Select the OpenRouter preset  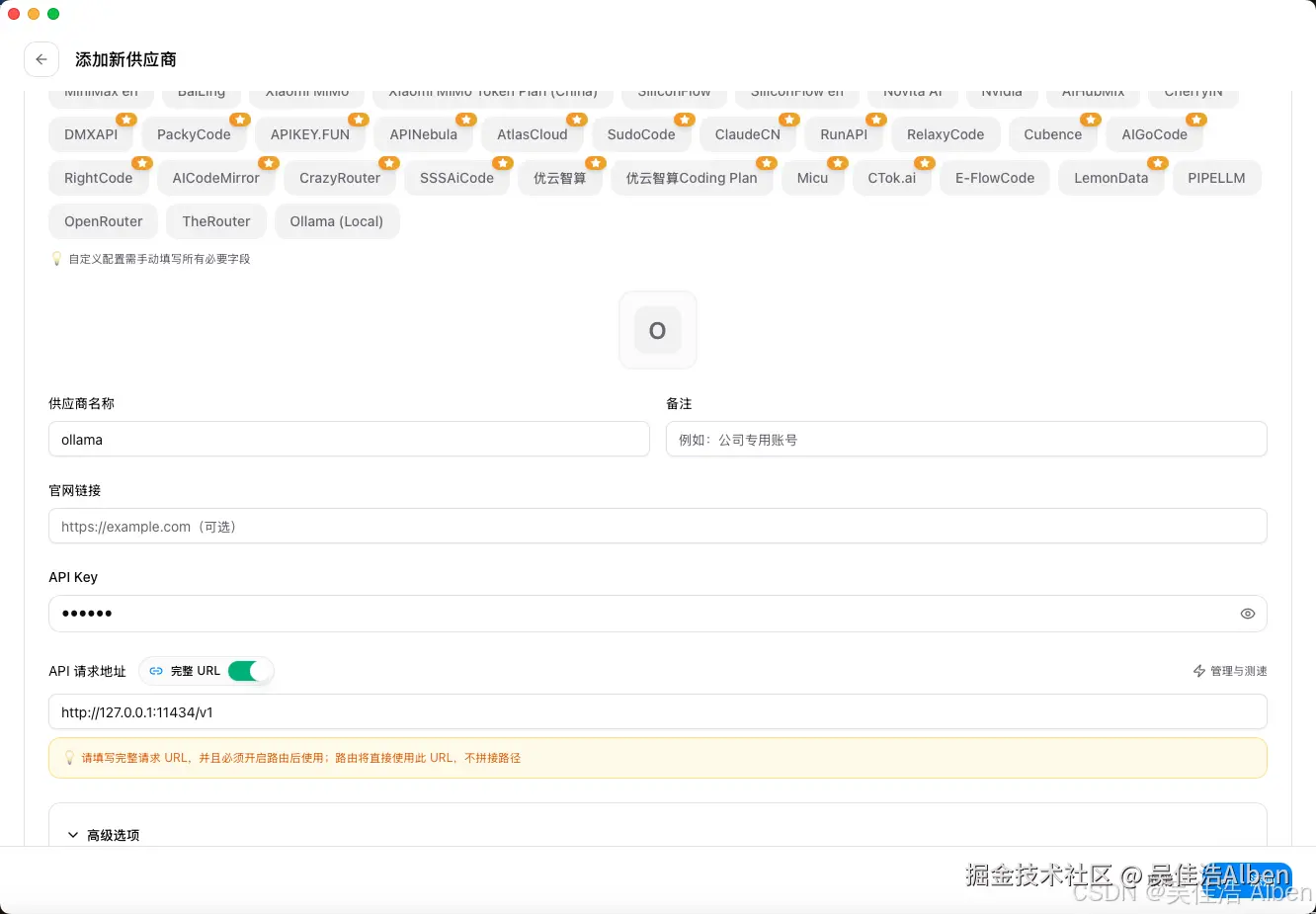[x=104, y=221]
